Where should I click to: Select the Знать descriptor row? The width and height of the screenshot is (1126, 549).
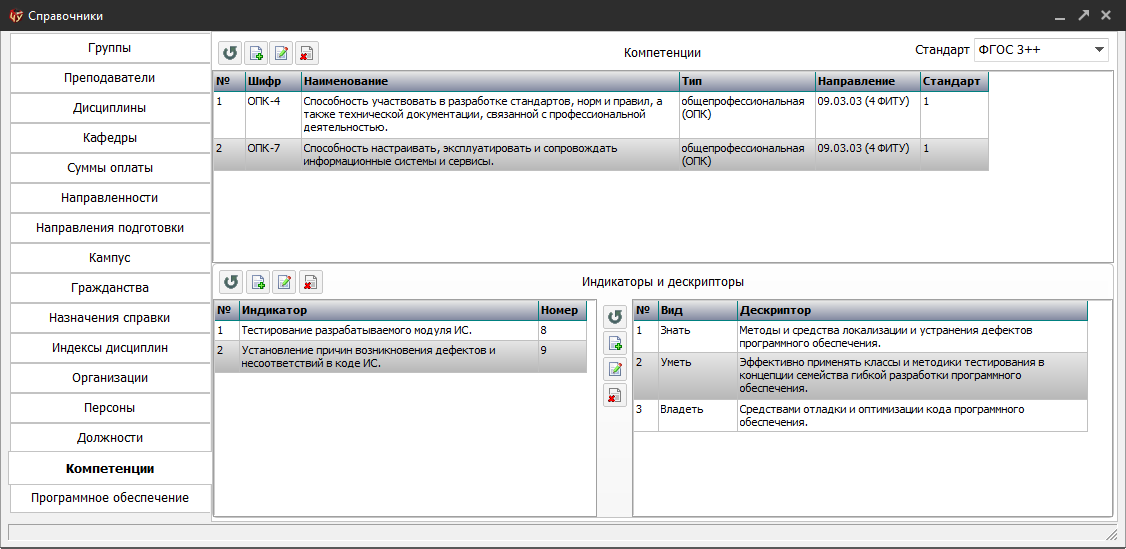point(860,337)
